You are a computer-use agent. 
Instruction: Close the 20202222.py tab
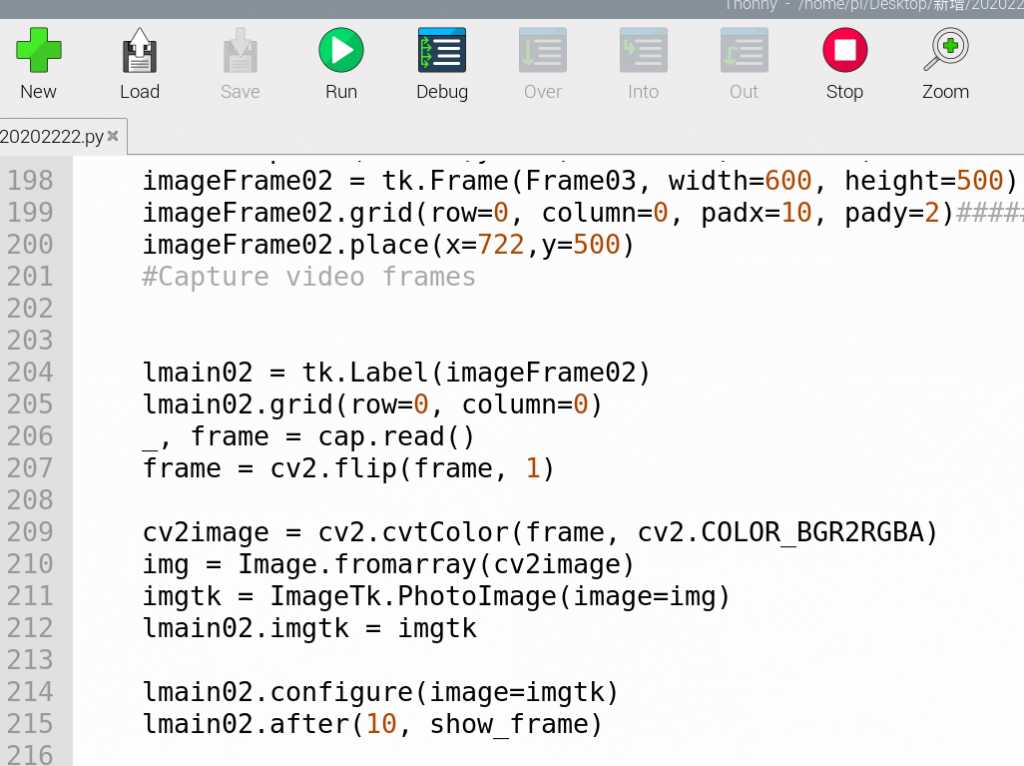coord(113,136)
